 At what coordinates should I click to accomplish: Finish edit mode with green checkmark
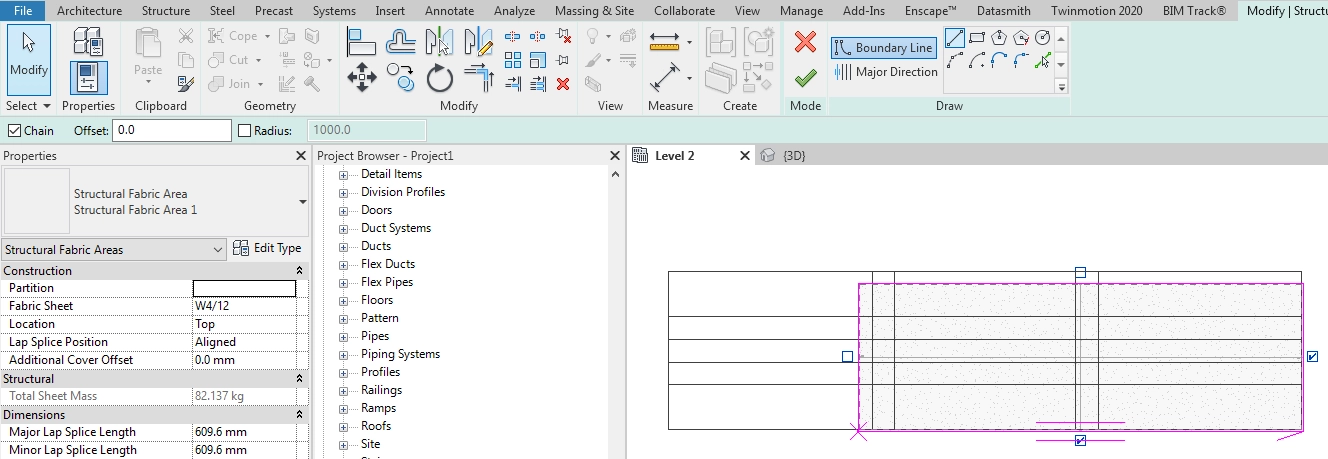[805, 77]
